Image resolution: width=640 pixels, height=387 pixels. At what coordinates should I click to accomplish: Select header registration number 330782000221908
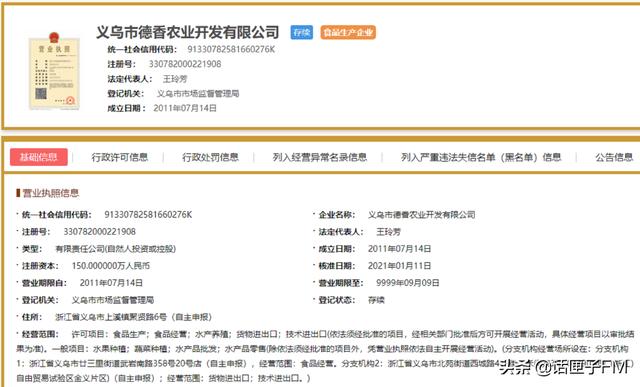click(x=185, y=64)
